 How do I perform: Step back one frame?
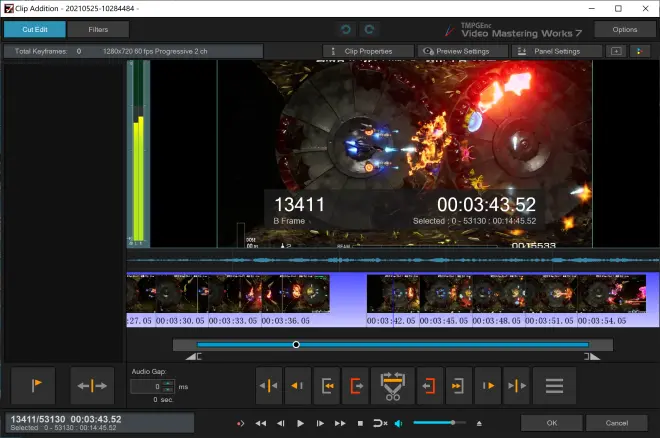281,423
